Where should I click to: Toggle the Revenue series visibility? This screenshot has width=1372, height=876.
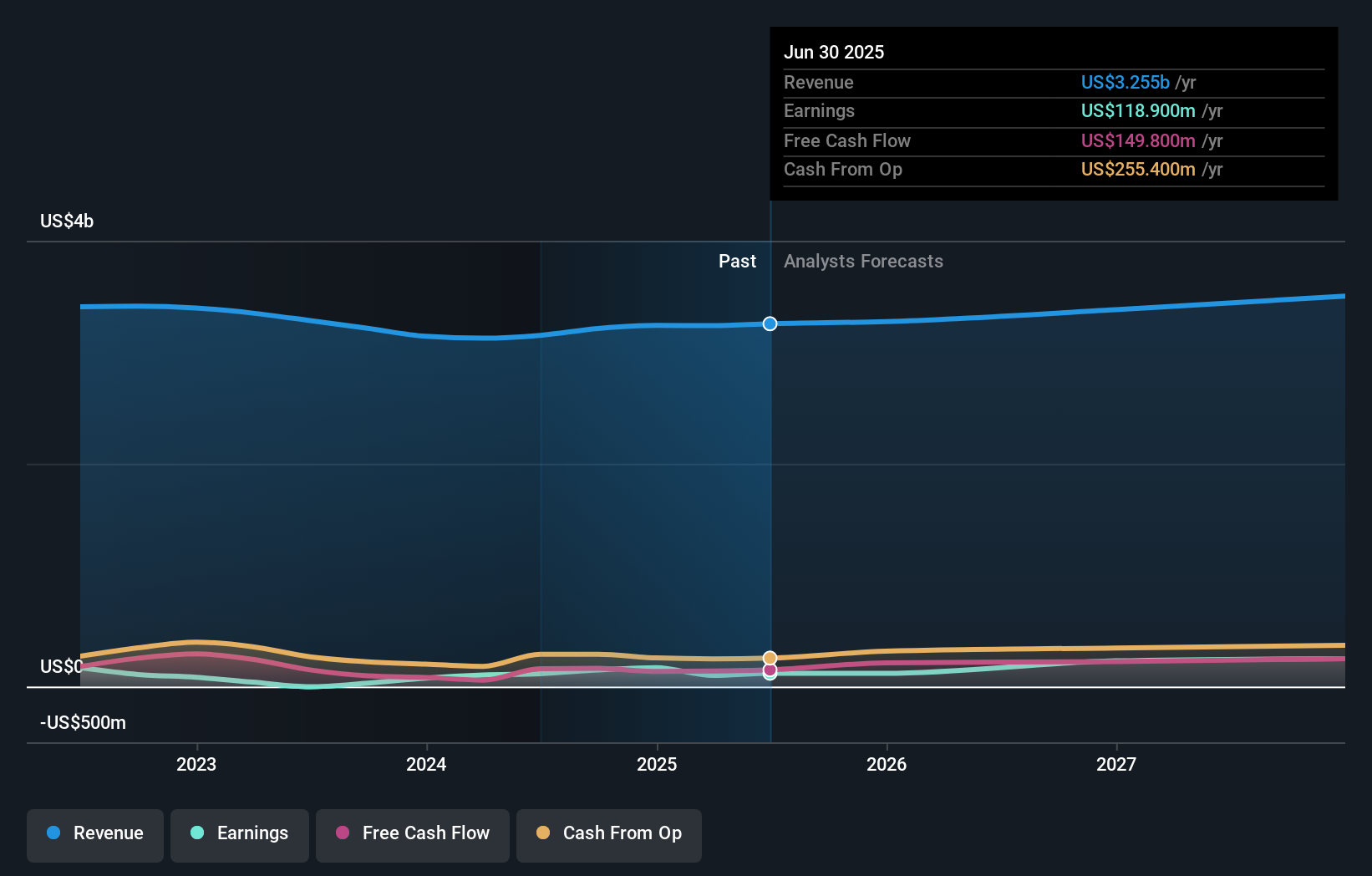pos(94,834)
